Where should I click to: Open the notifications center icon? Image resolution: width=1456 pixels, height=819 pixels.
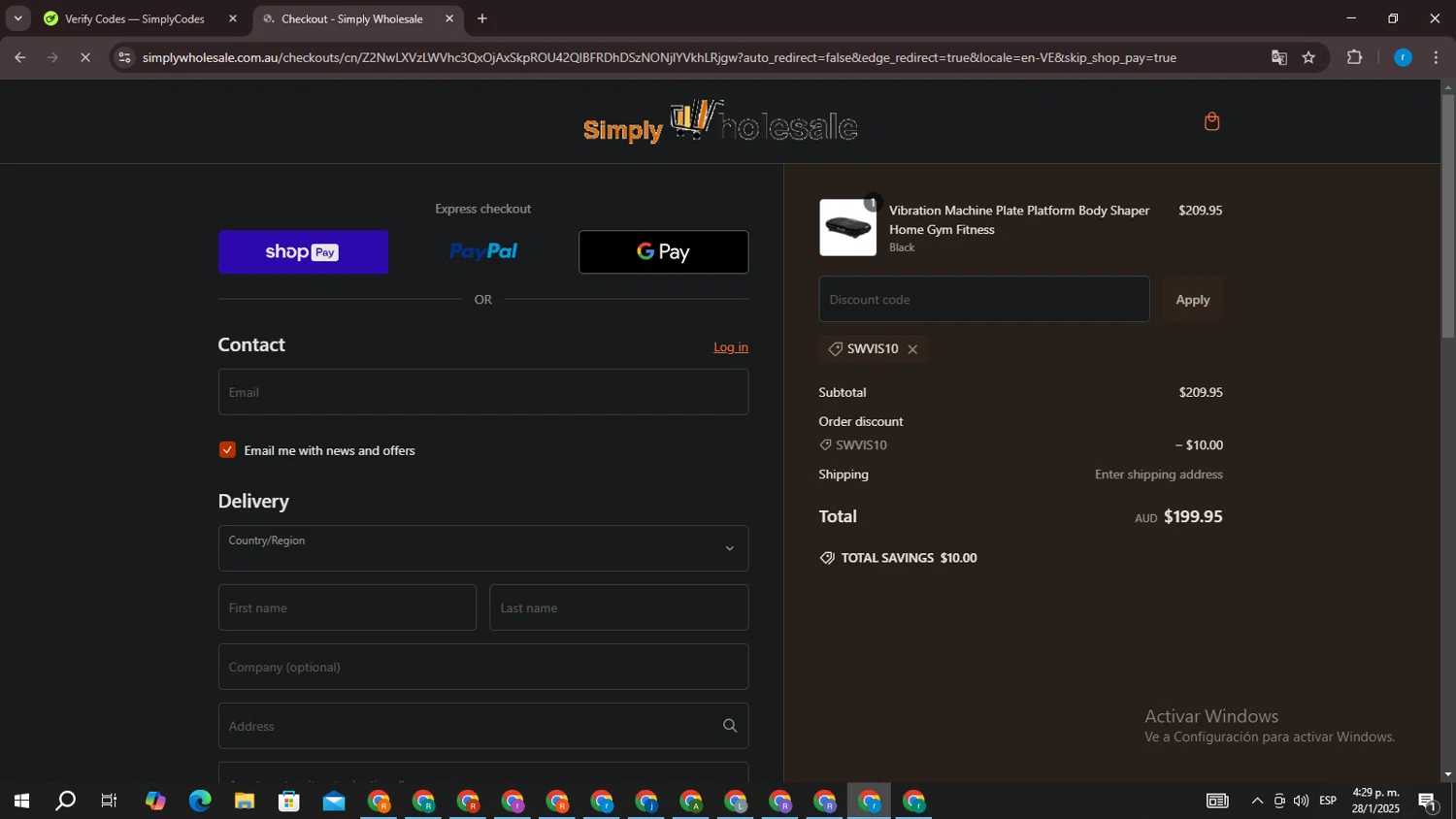tap(1428, 802)
